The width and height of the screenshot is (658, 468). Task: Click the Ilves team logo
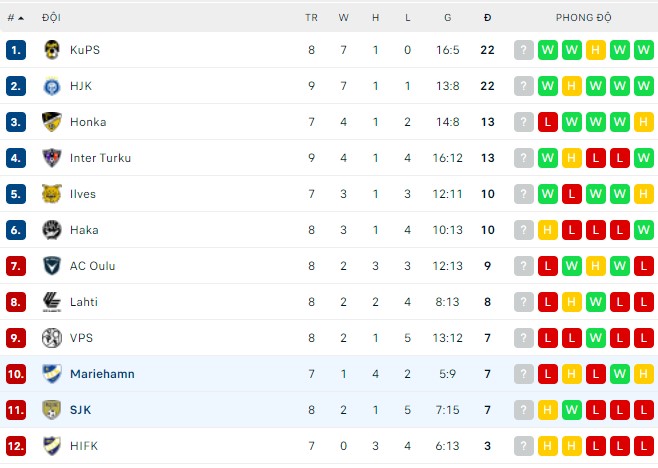coord(52,194)
